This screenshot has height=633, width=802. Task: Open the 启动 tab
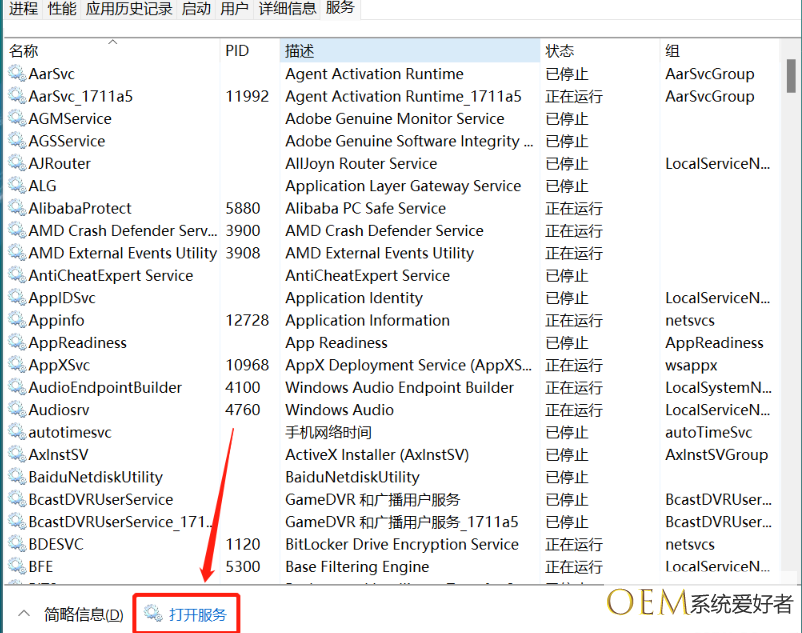[x=197, y=9]
